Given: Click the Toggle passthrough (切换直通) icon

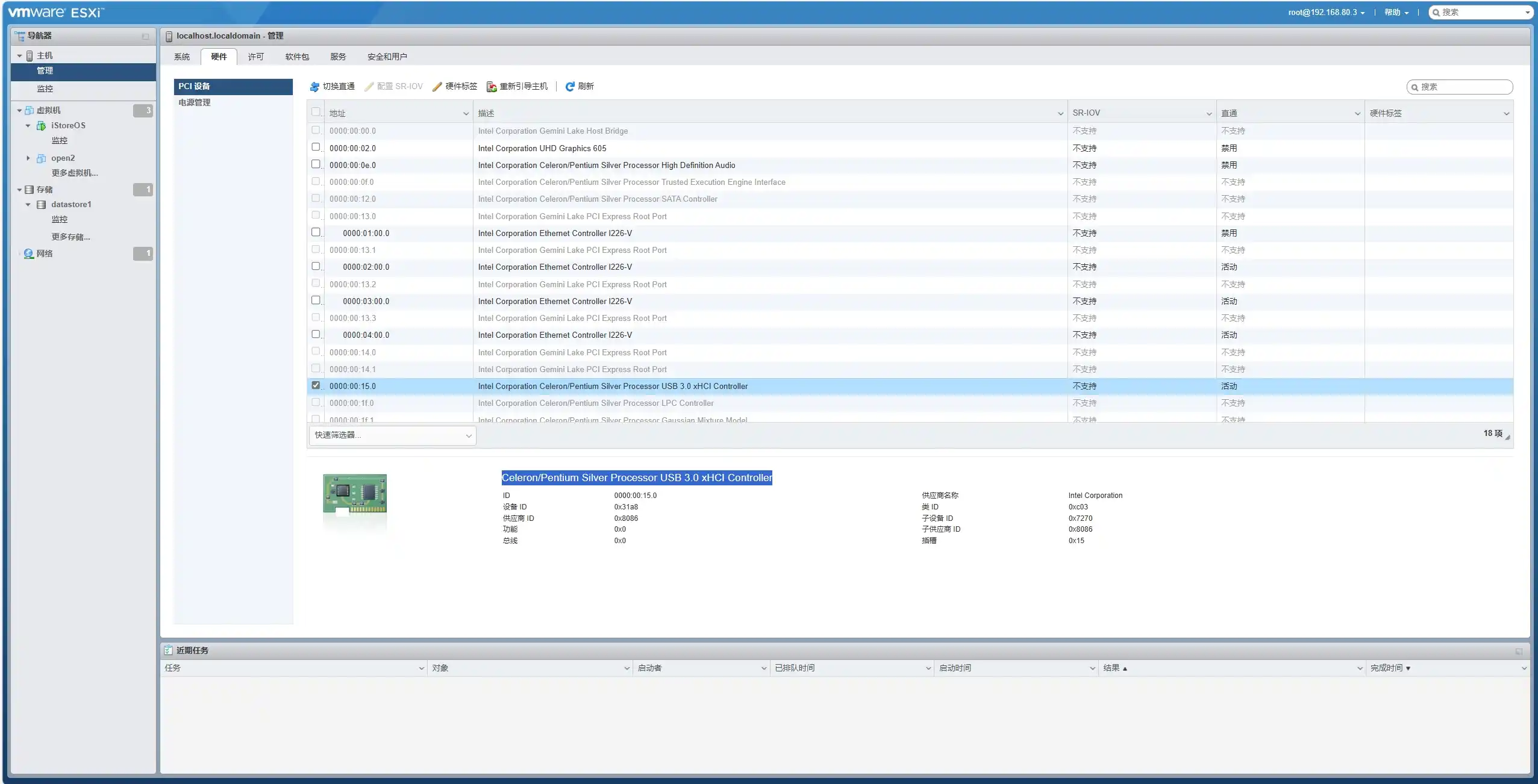Looking at the screenshot, I should click(x=314, y=87).
